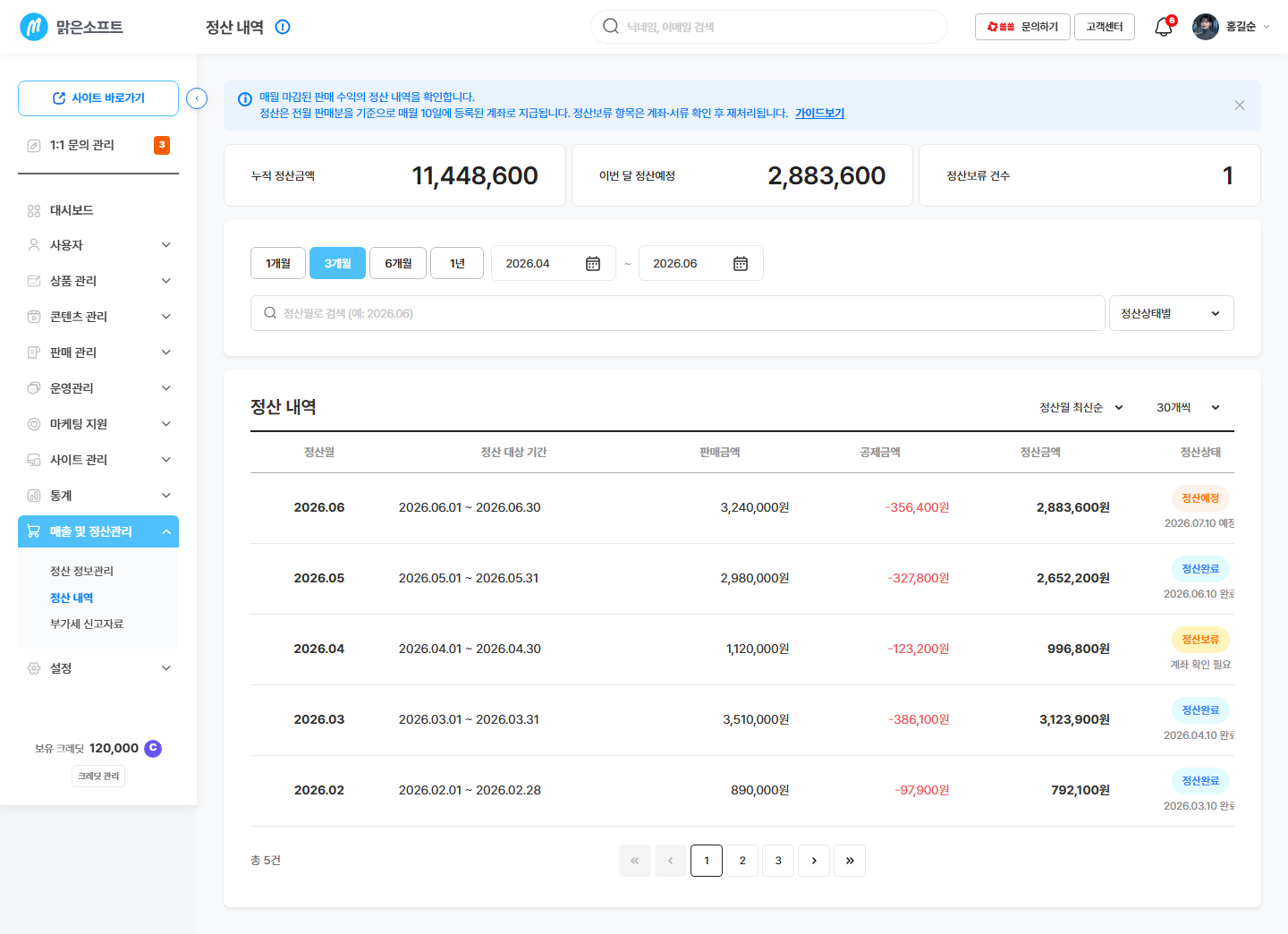The height and width of the screenshot is (934, 1288).
Task: Click the 대시보드 grid icon
Action: click(34, 211)
